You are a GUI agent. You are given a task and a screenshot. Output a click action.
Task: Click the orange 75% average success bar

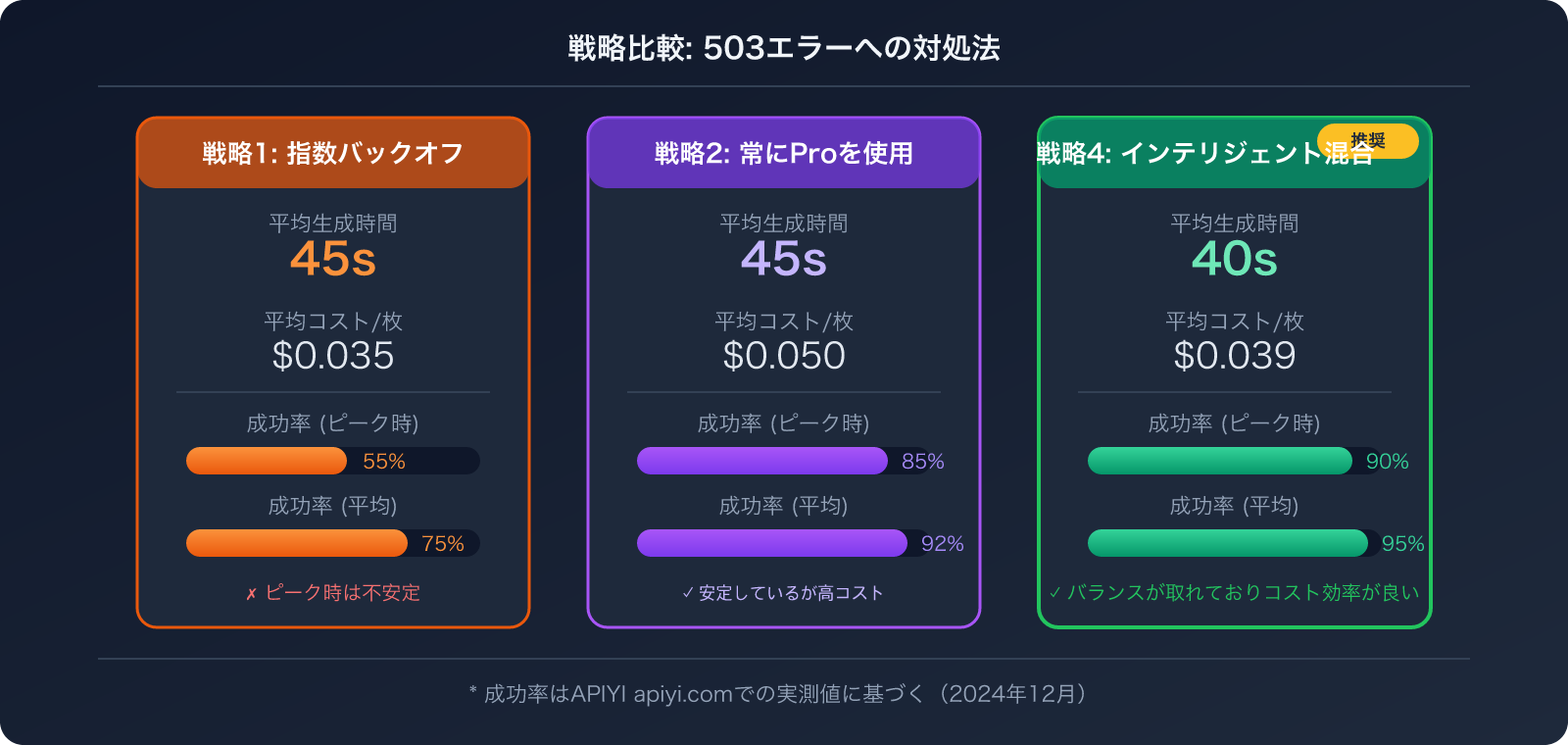pyautogui.click(x=296, y=543)
